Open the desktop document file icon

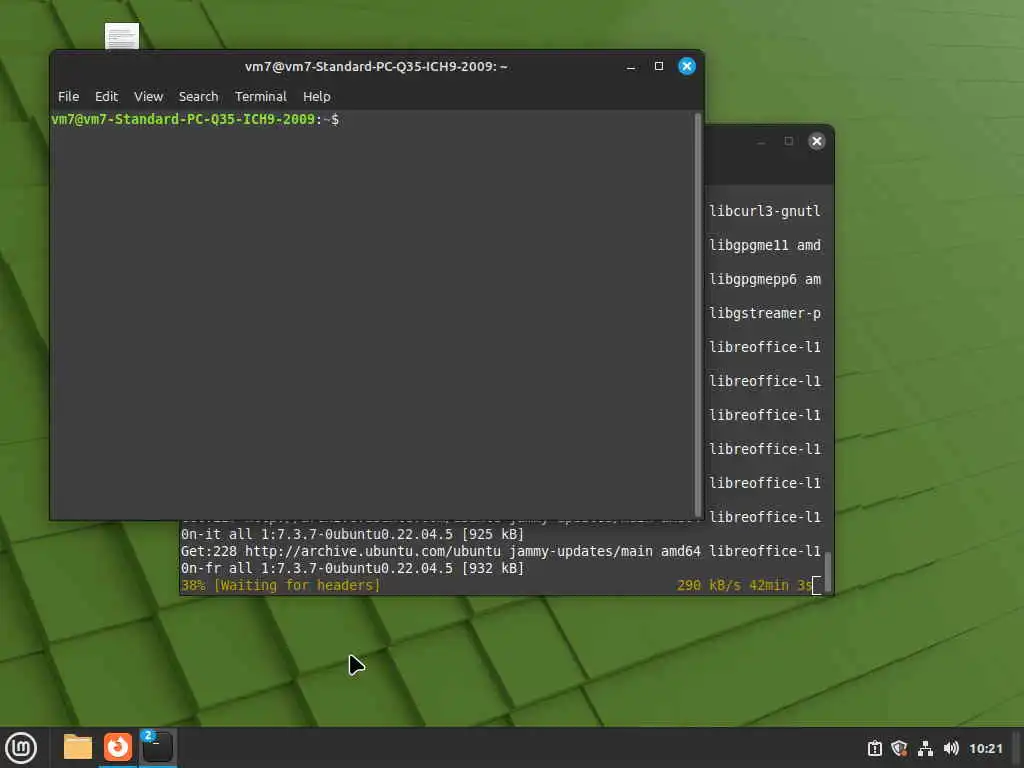tap(121, 36)
